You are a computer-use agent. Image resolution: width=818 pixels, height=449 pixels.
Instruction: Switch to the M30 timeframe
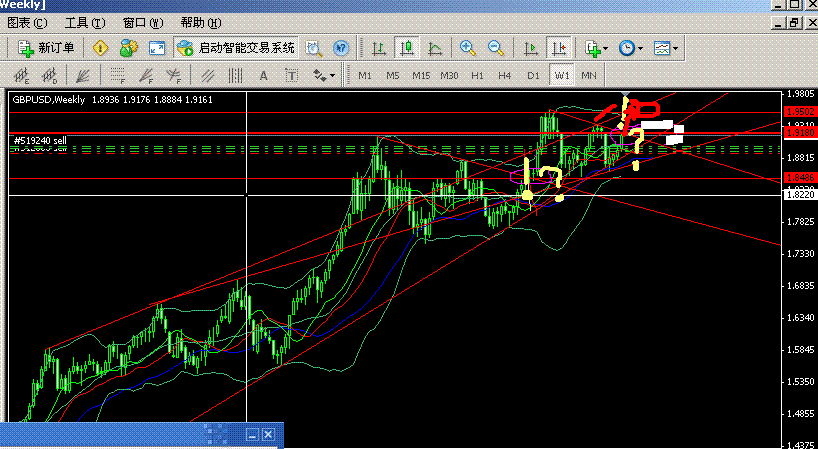pos(449,76)
